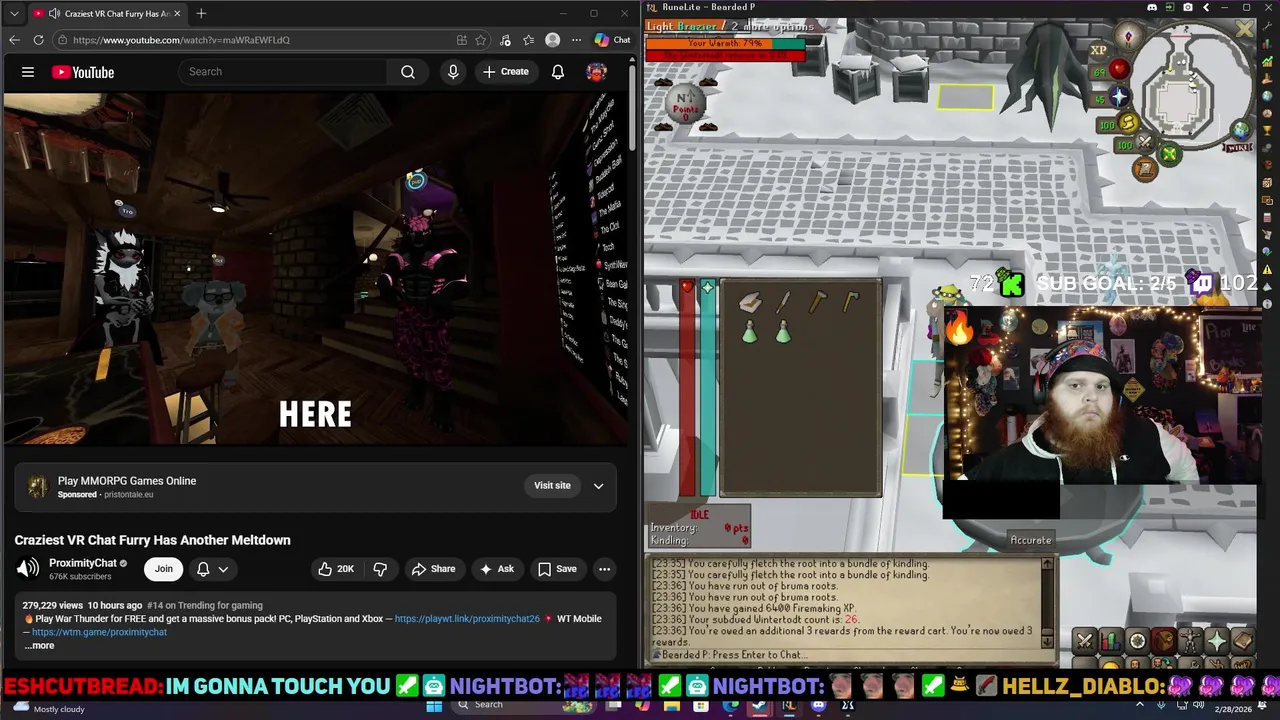Click the hitpoints orb showing 69
The width and height of the screenshot is (1280, 720).
1111,70
